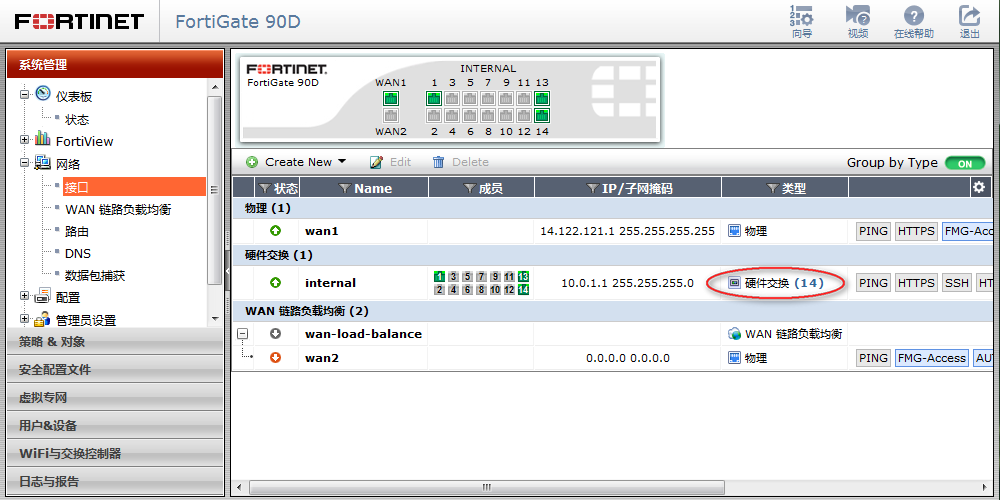This screenshot has width=1000, height=500.
Task: Click internal port 14 on faceplate
Action: click(x=542, y=115)
